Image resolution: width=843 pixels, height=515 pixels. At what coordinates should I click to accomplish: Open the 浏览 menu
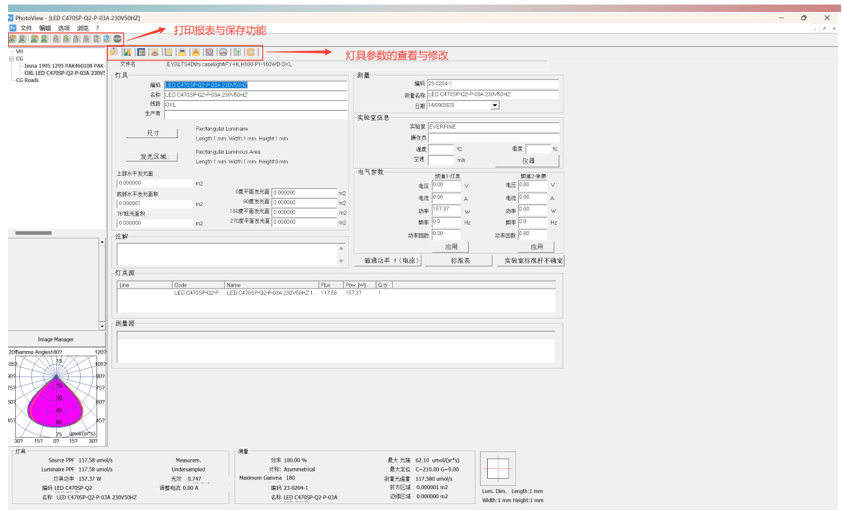82,28
